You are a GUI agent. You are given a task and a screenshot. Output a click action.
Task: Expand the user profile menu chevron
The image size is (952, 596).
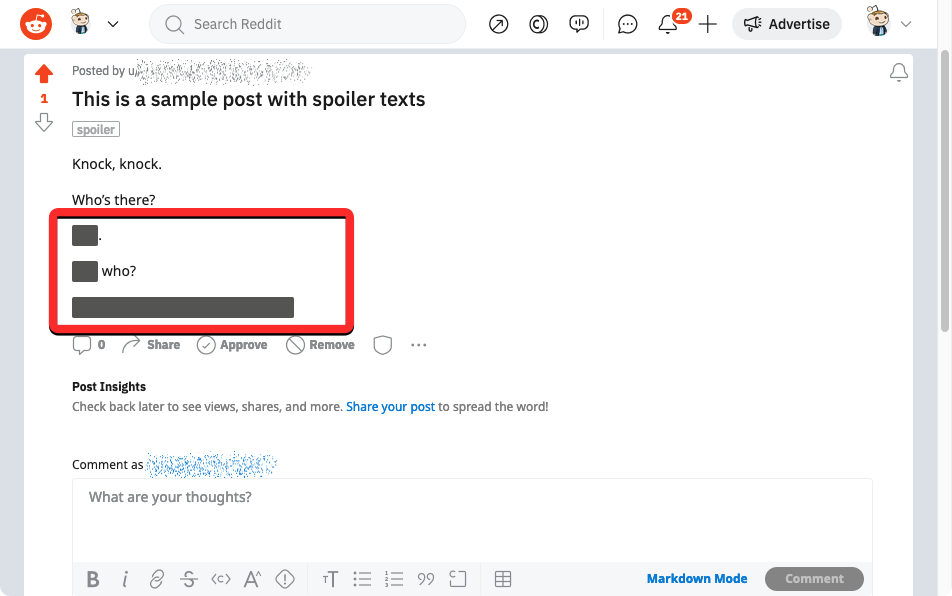pos(906,24)
